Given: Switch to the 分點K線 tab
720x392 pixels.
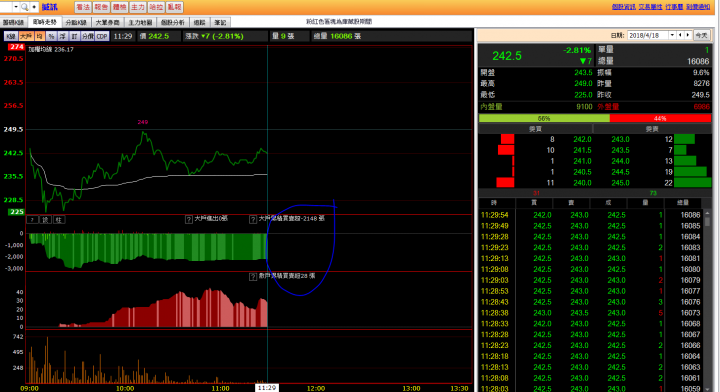Looking at the screenshot, I should (76, 22).
